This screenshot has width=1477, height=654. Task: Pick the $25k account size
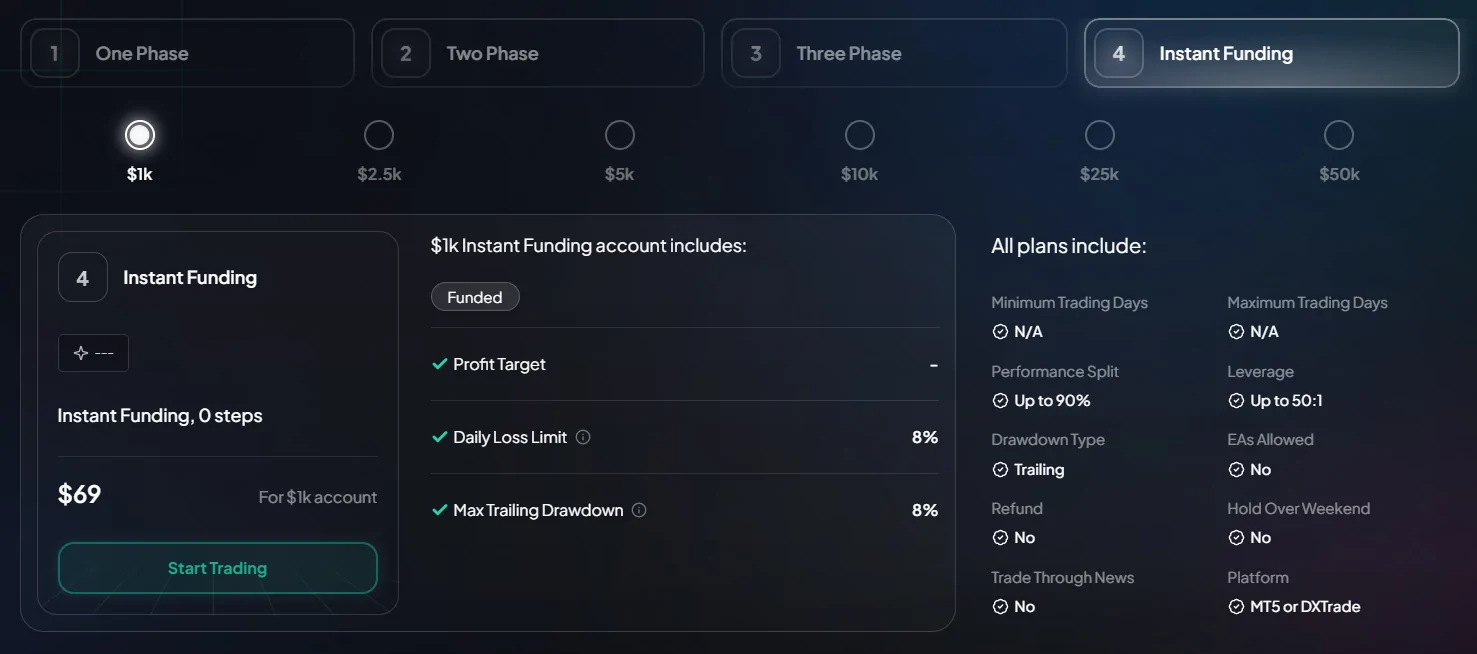tap(1099, 135)
